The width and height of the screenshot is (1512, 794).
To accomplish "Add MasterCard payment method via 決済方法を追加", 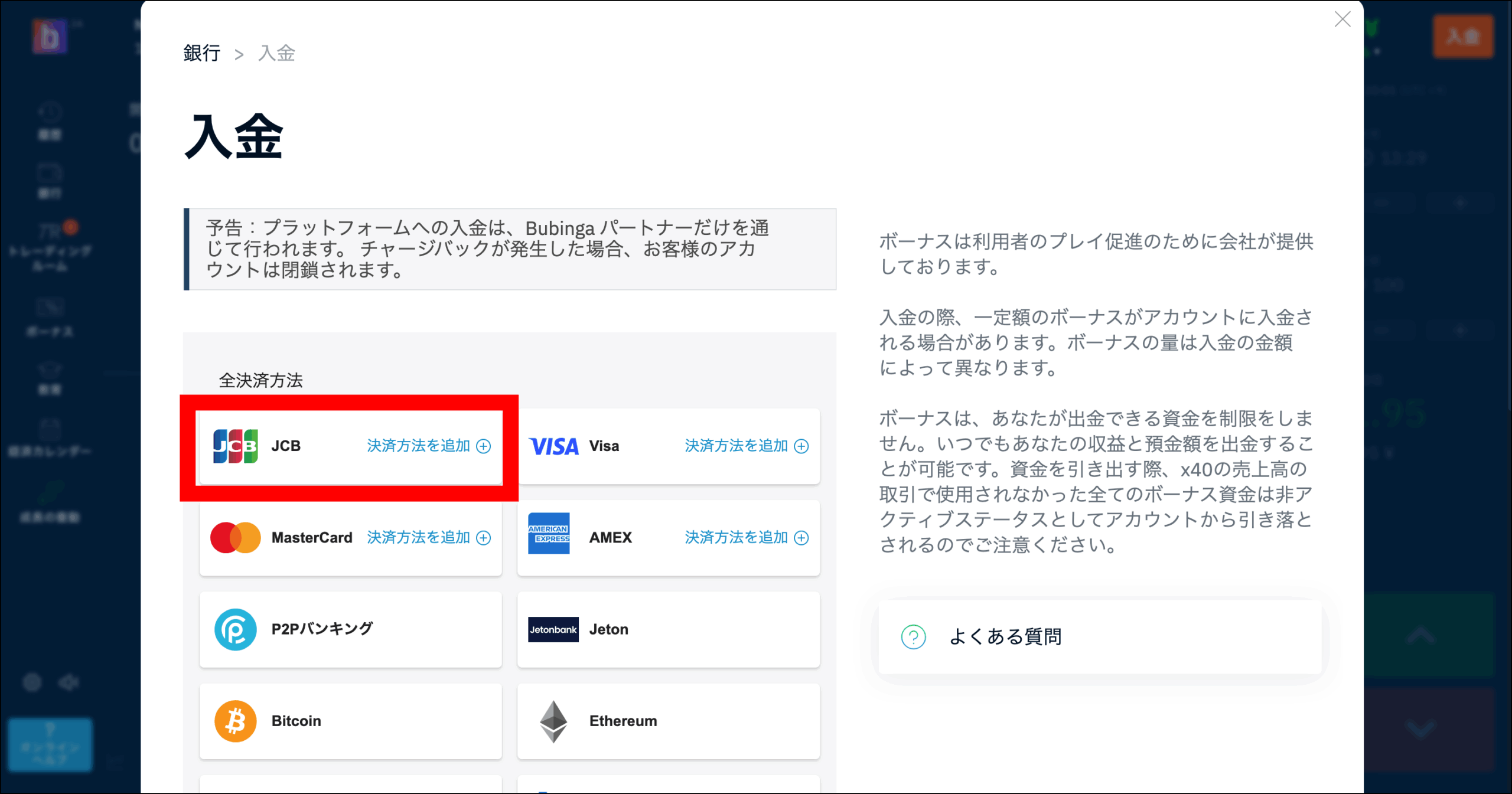I will (418, 537).
